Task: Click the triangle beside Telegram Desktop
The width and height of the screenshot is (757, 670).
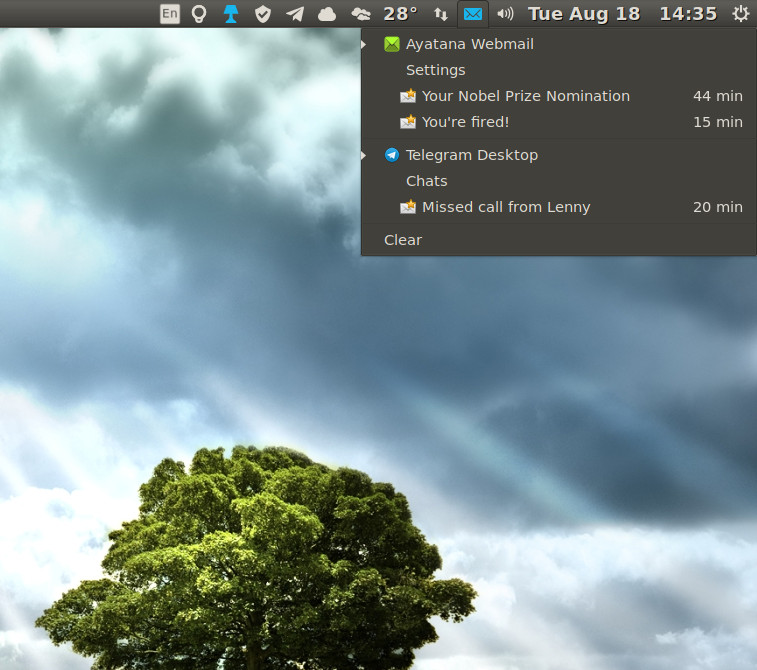Action: point(364,155)
